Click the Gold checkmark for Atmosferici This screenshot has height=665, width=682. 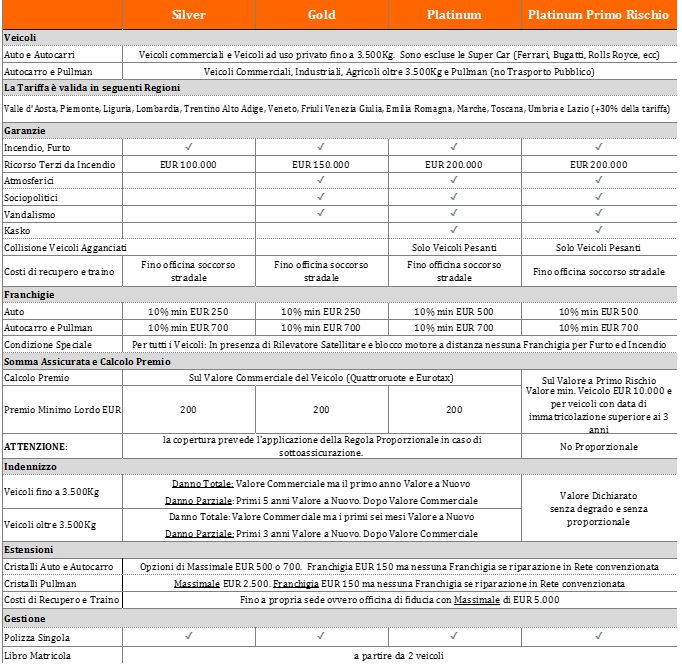[x=321, y=180]
